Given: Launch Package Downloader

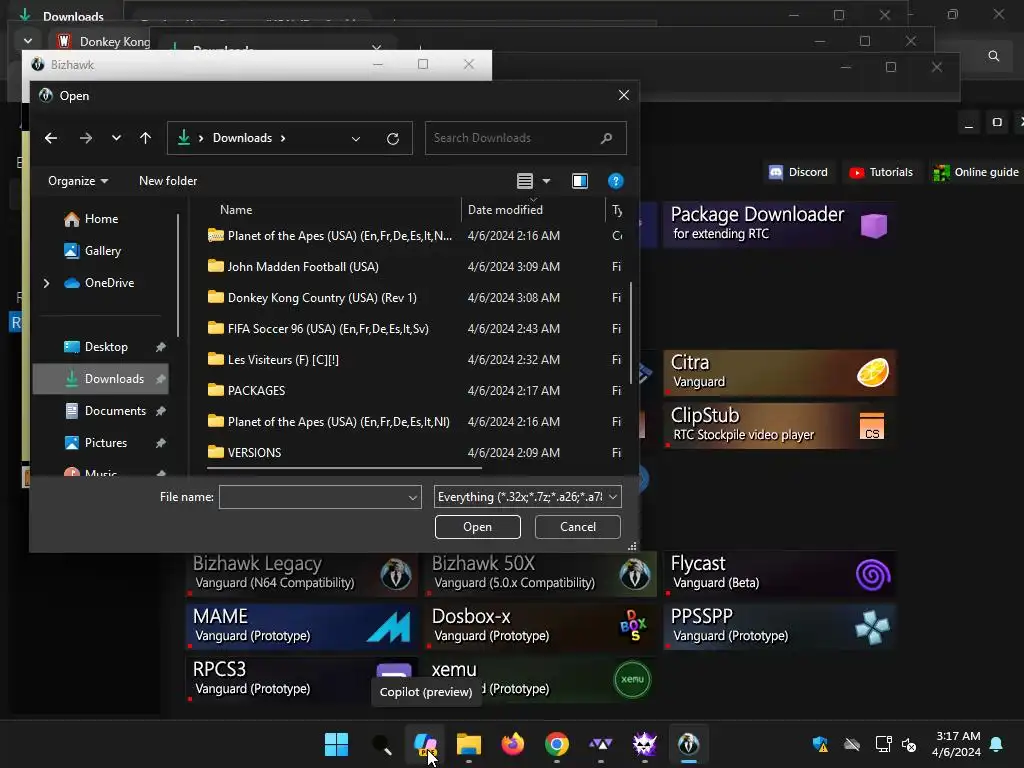Looking at the screenshot, I should click(779, 225).
